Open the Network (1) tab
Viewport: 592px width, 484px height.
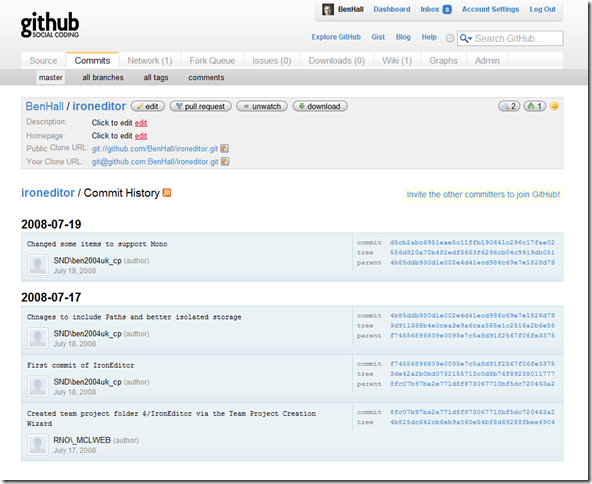click(150, 61)
